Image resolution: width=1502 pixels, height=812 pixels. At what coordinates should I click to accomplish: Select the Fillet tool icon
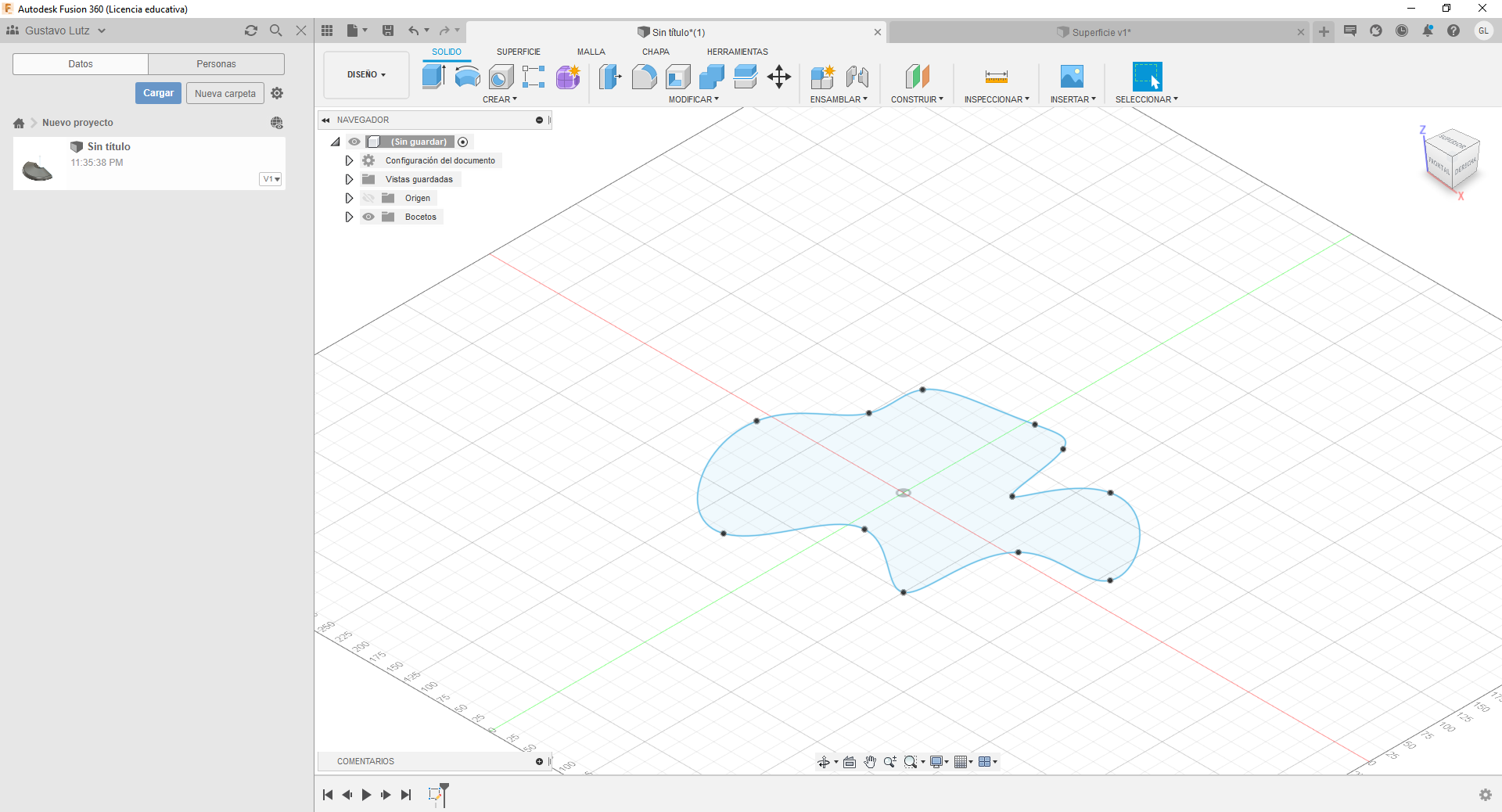pos(644,77)
